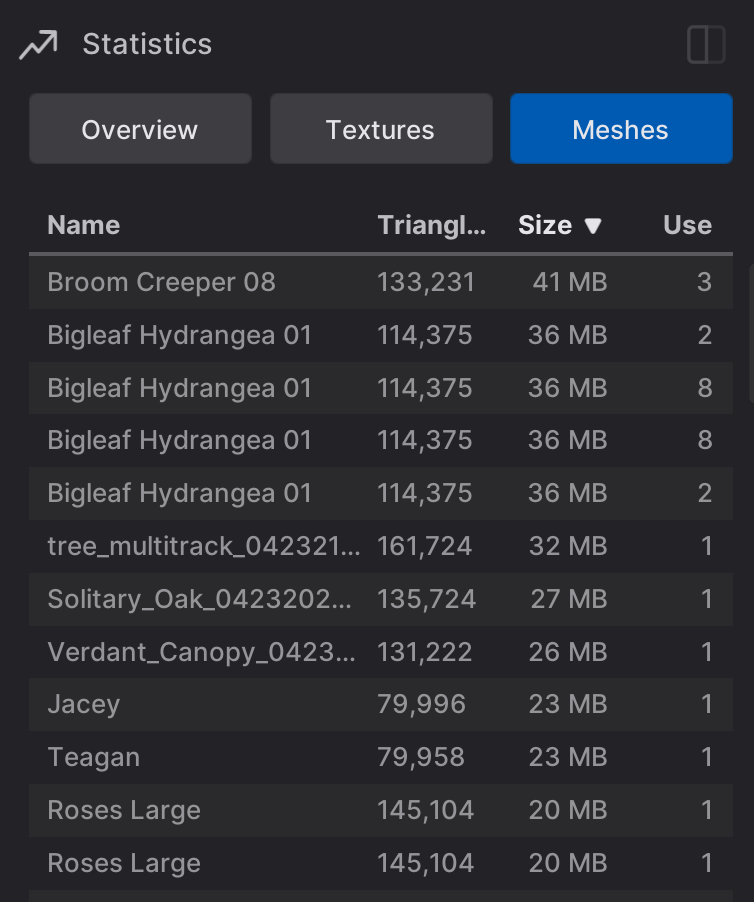Click the Size column sort arrow

point(593,226)
